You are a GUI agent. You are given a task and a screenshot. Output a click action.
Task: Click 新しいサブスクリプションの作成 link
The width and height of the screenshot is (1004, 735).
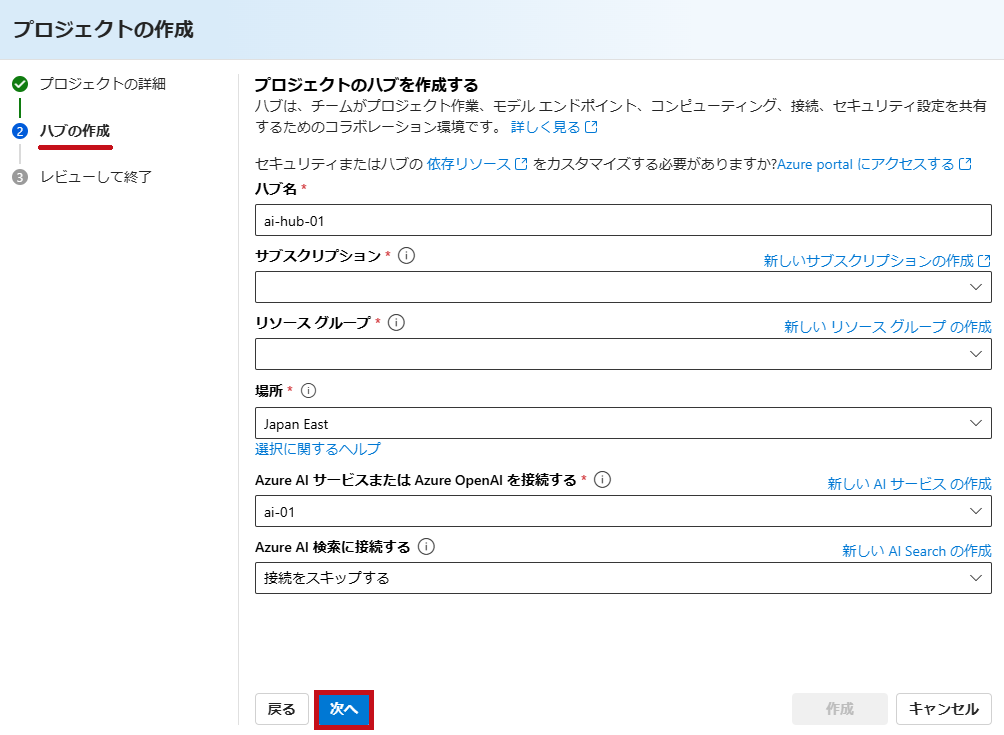point(877,261)
